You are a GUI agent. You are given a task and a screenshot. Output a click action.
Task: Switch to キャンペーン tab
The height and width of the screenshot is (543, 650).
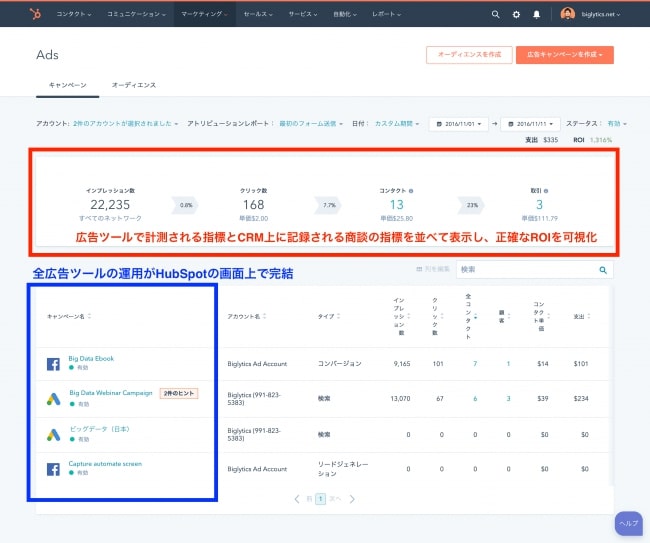68,85
